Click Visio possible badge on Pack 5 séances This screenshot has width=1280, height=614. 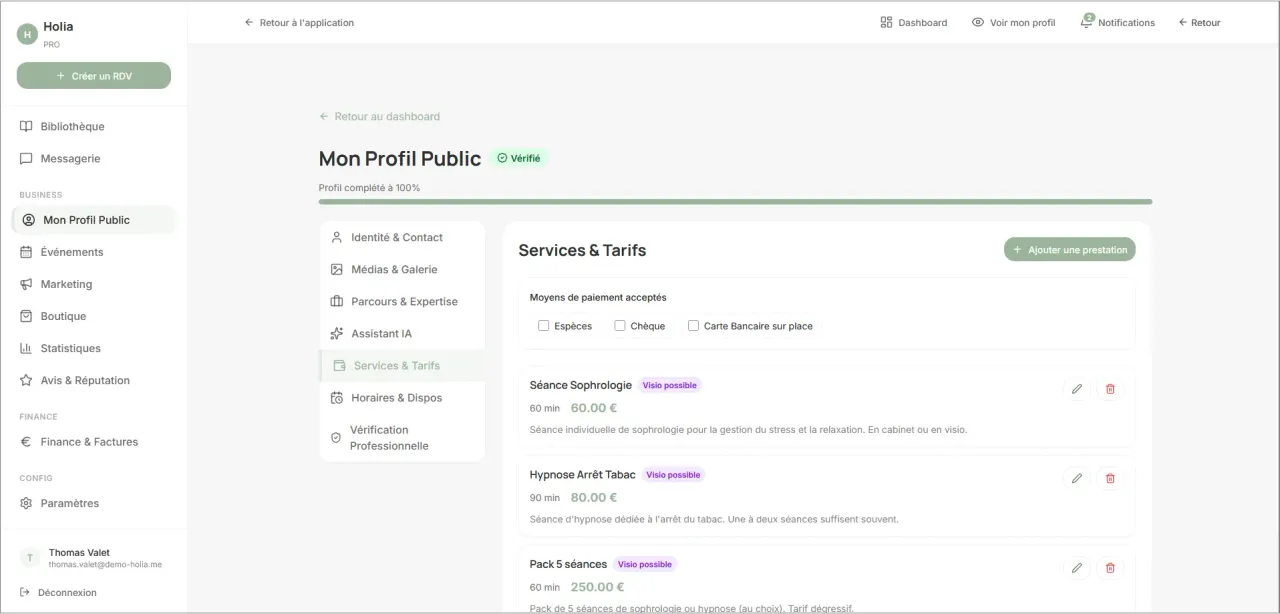click(x=645, y=564)
